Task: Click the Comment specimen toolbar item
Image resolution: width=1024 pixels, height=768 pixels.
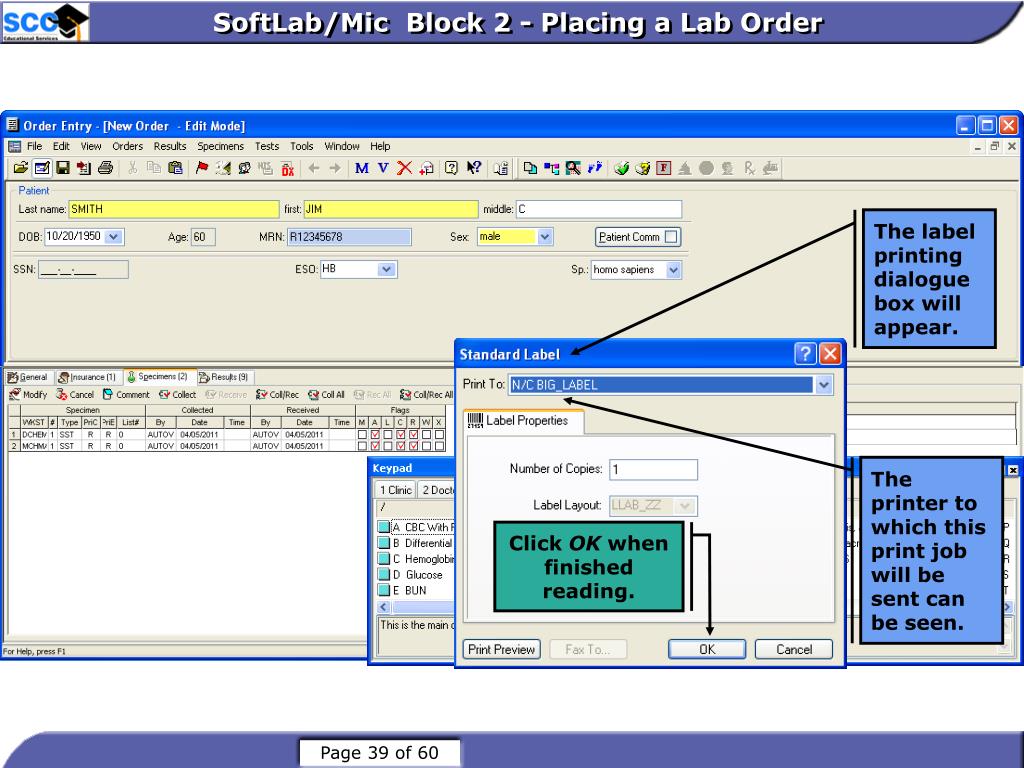Action: (126, 394)
